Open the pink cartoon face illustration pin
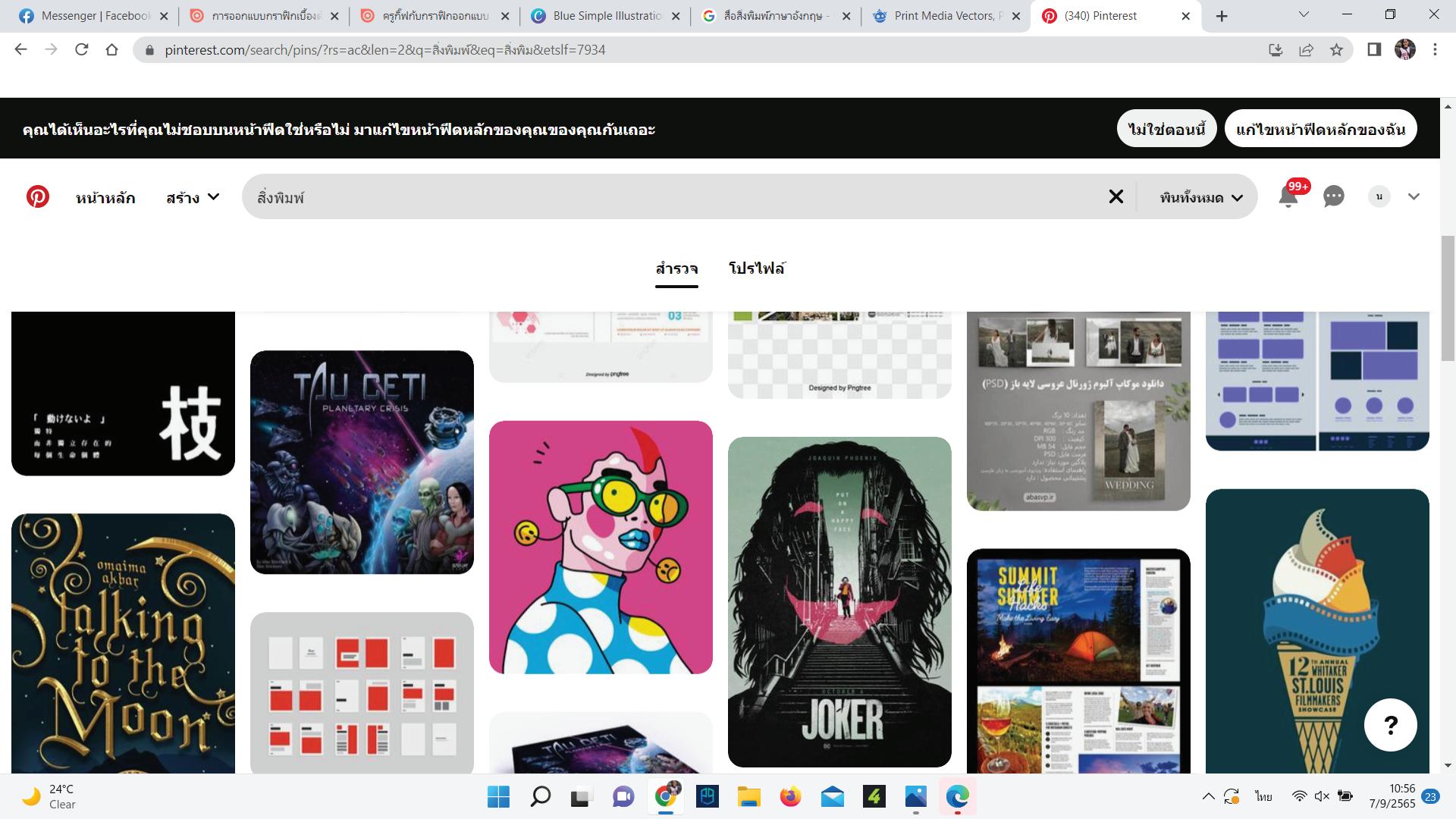 (x=601, y=548)
